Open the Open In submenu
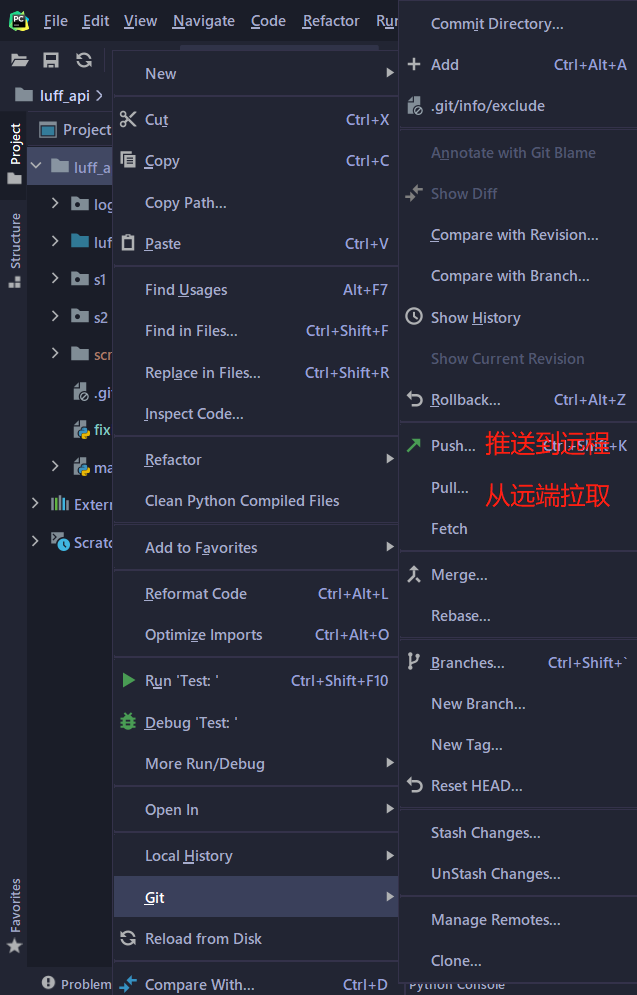This screenshot has height=995, width=637. pos(256,810)
